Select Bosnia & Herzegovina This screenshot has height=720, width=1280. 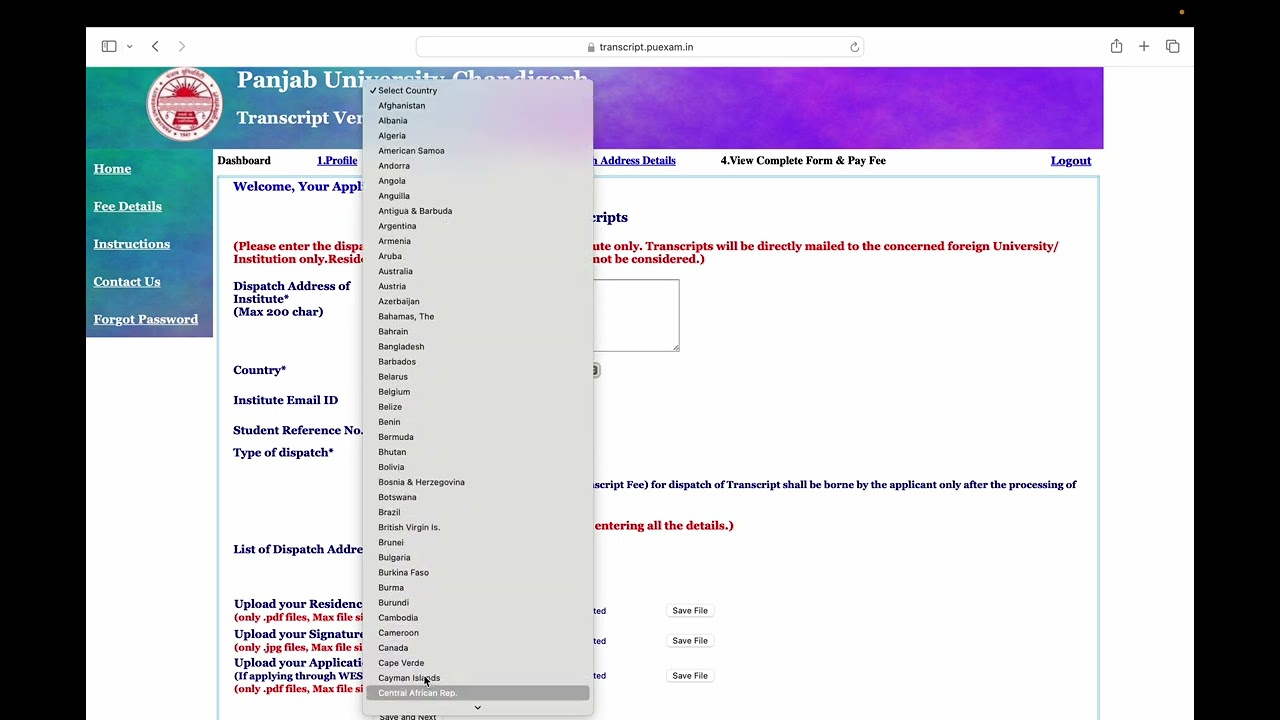[x=477, y=482]
